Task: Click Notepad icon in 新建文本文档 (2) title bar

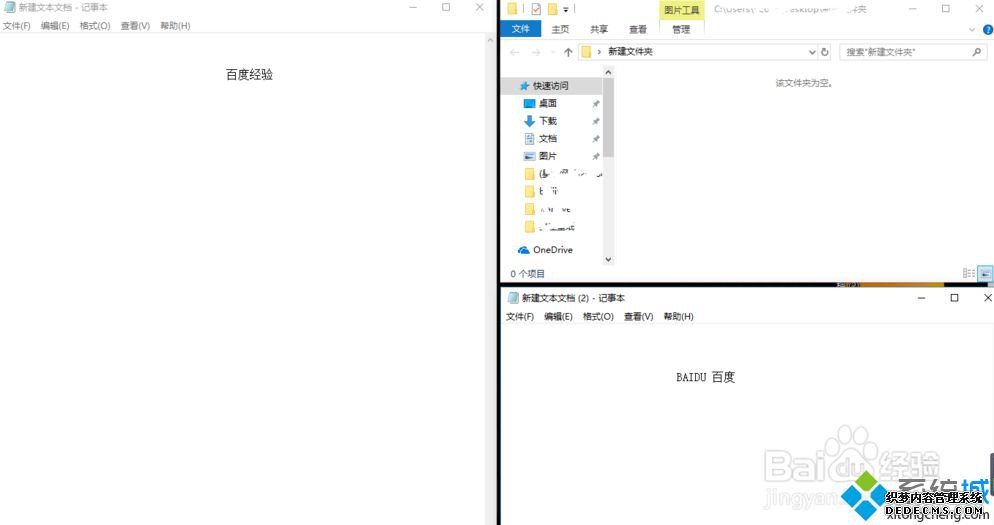Action: coord(513,298)
